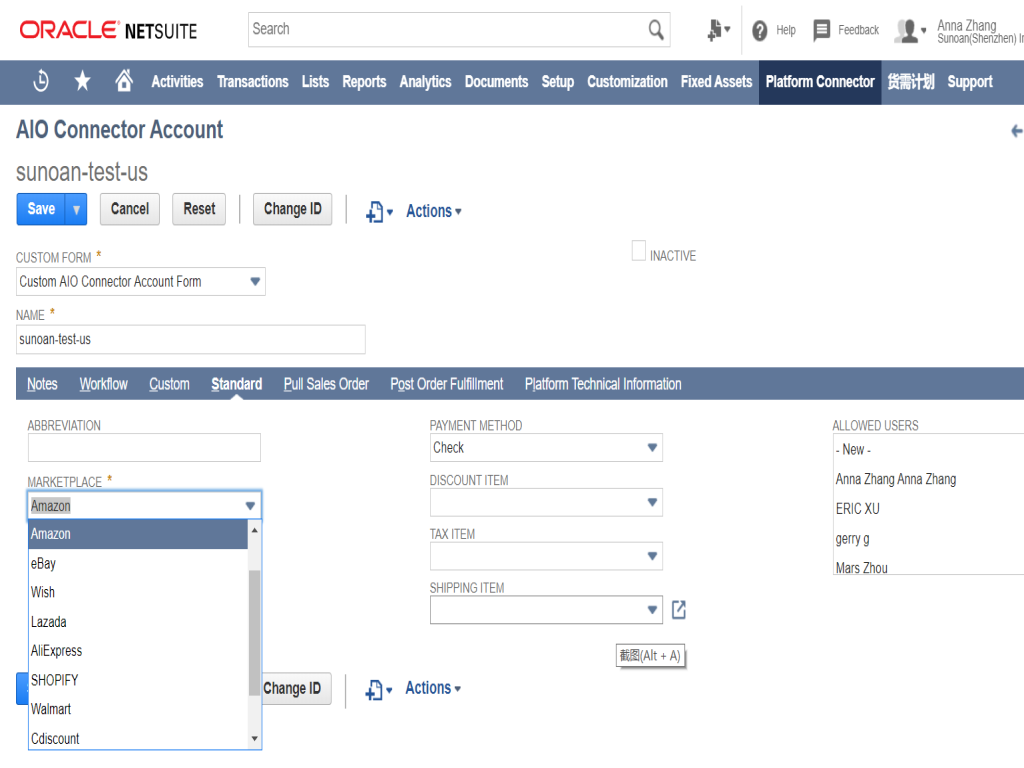This screenshot has height=768, width=1024.
Task: Open the Setup menu
Action: pos(558,82)
